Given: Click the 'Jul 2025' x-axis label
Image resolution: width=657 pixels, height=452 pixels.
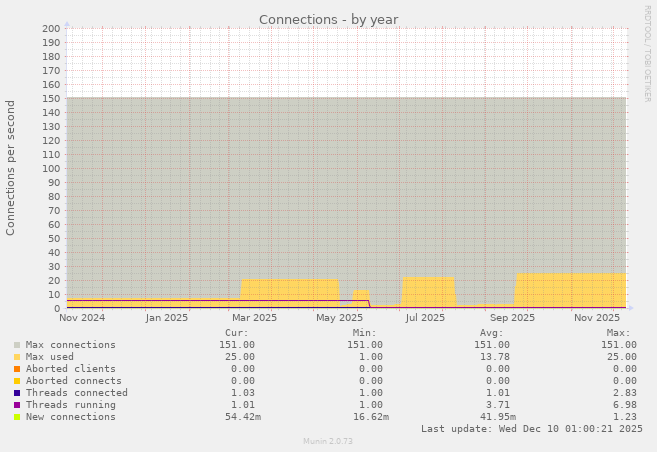Looking at the screenshot, I should pyautogui.click(x=425, y=318).
